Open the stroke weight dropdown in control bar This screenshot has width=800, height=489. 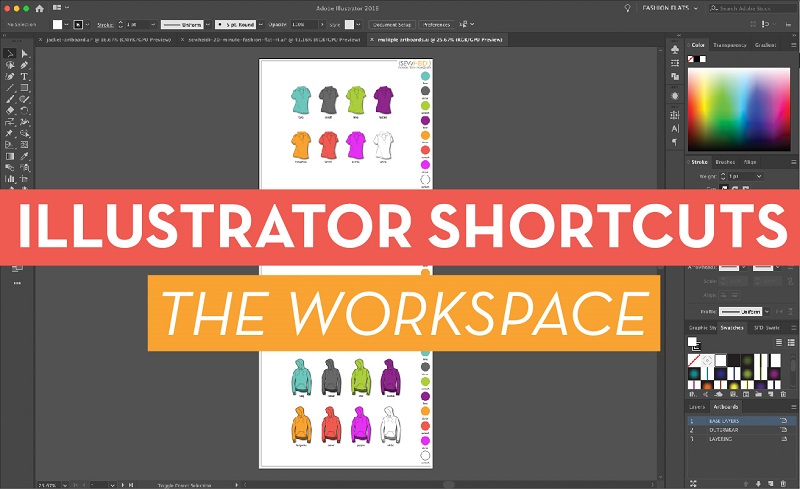153,25
